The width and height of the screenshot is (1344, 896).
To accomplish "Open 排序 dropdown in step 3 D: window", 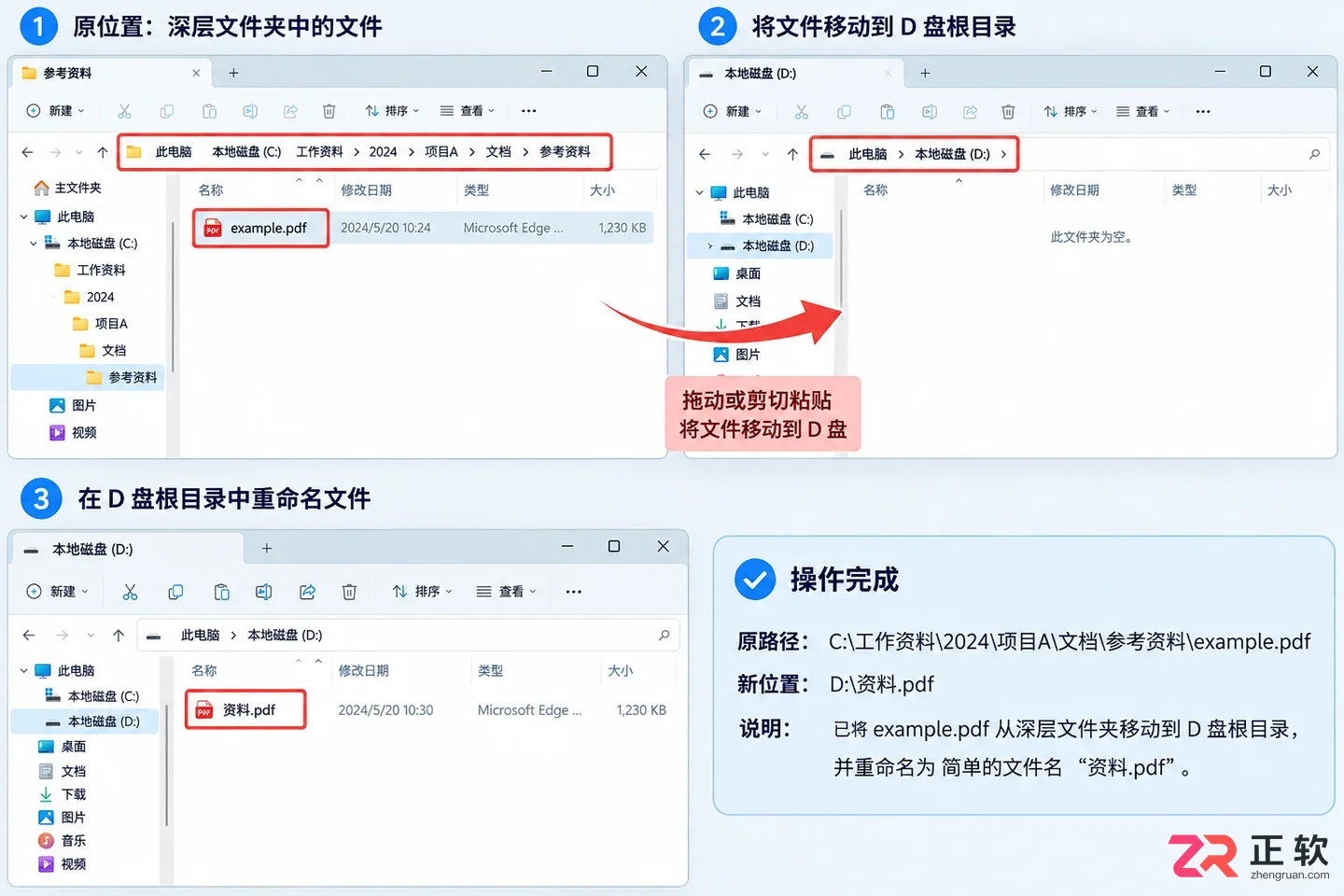I will (x=423, y=592).
